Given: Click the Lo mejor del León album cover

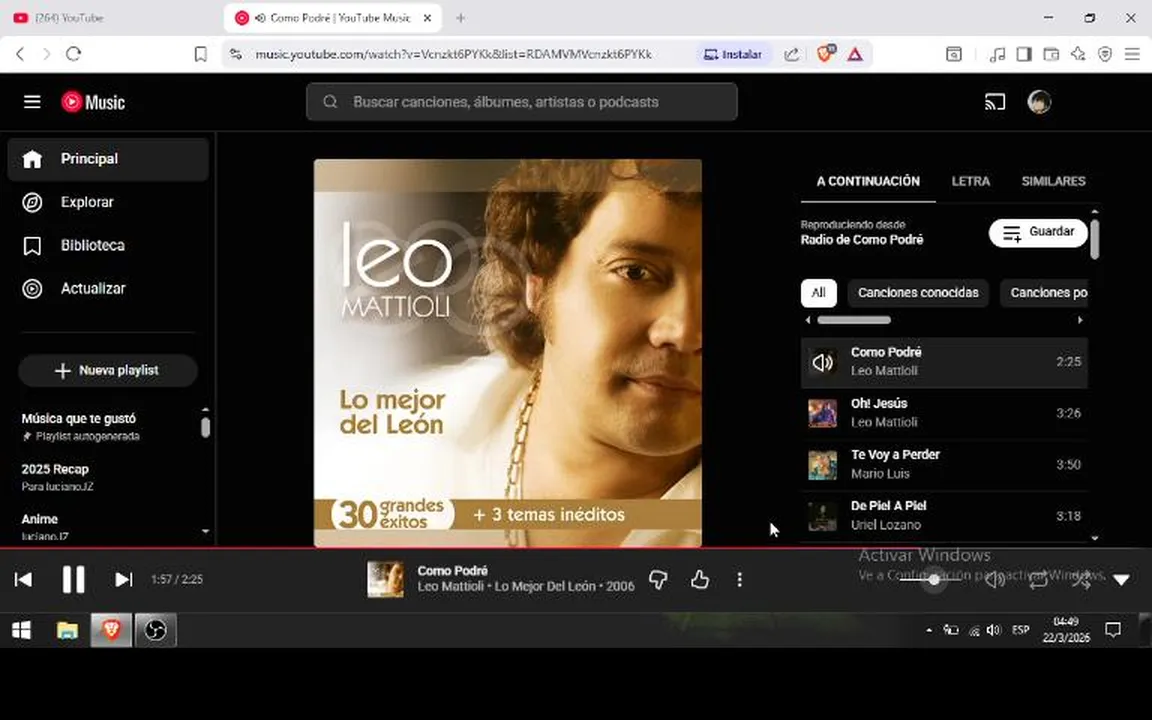Looking at the screenshot, I should pos(508,353).
